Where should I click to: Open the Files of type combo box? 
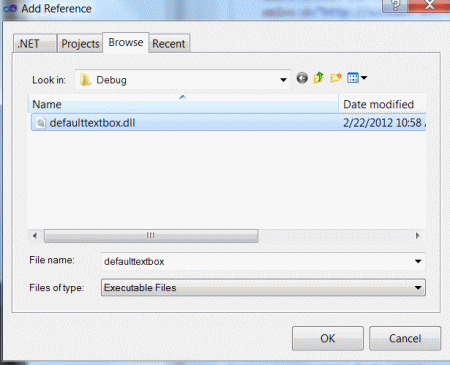coord(263,288)
